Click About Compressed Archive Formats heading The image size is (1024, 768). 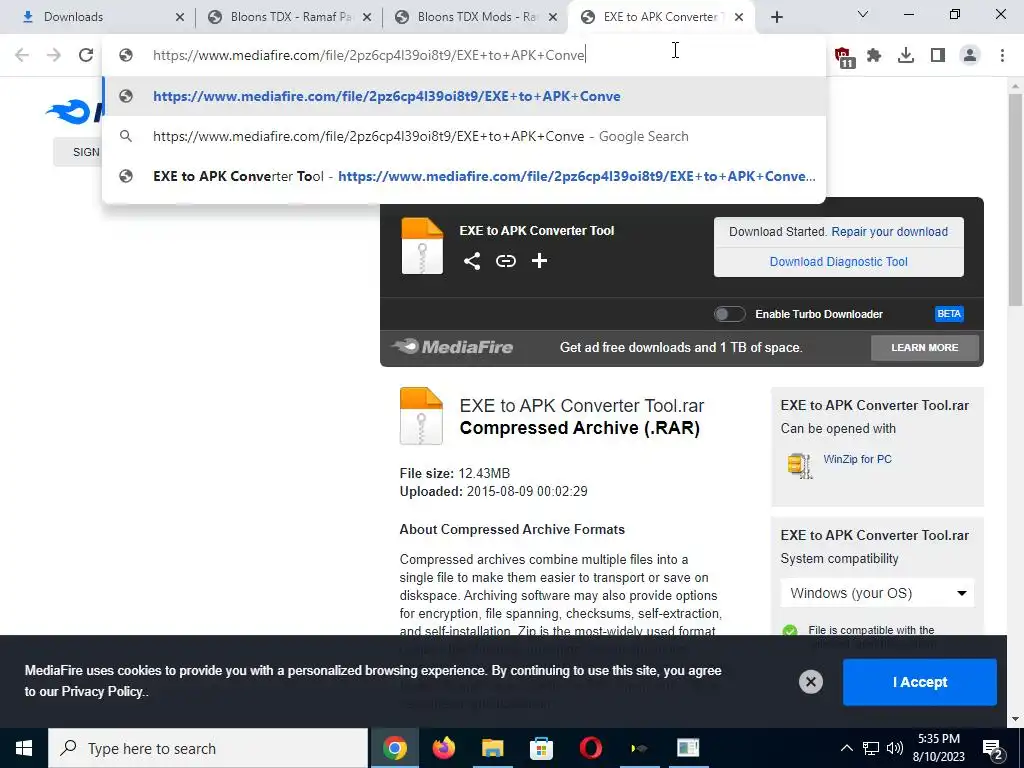point(512,530)
